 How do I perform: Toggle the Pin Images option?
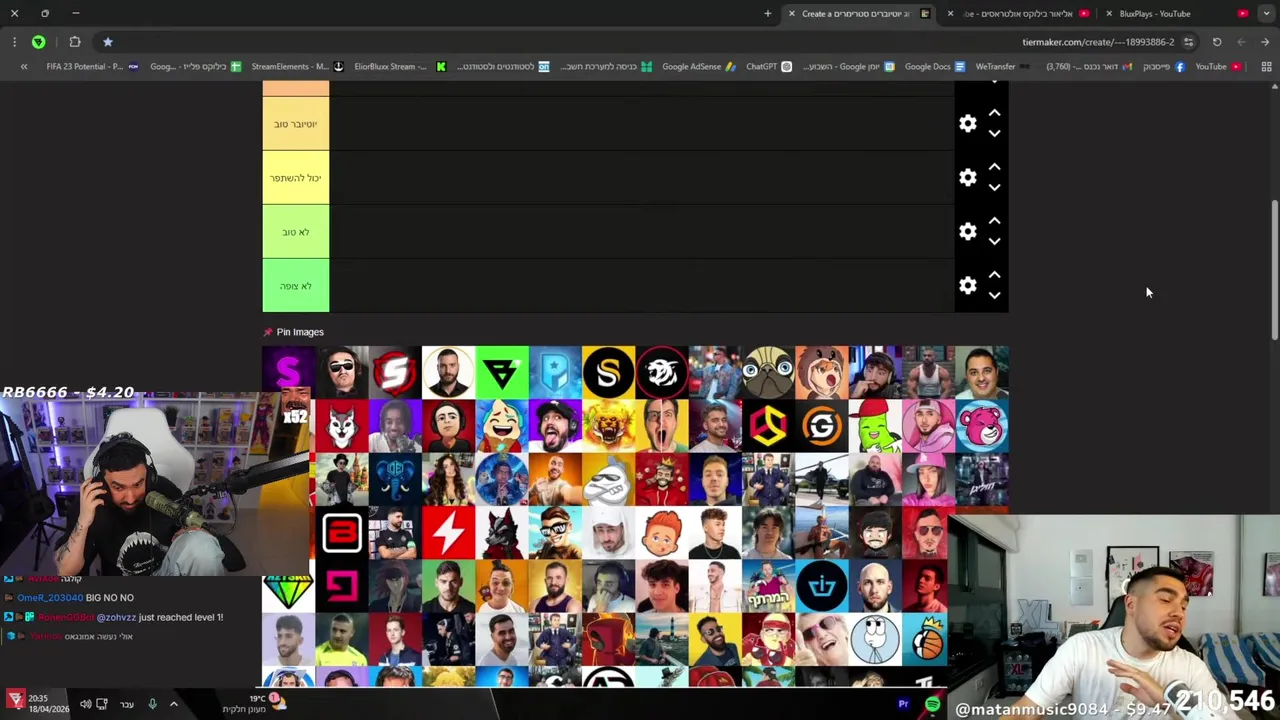(293, 332)
